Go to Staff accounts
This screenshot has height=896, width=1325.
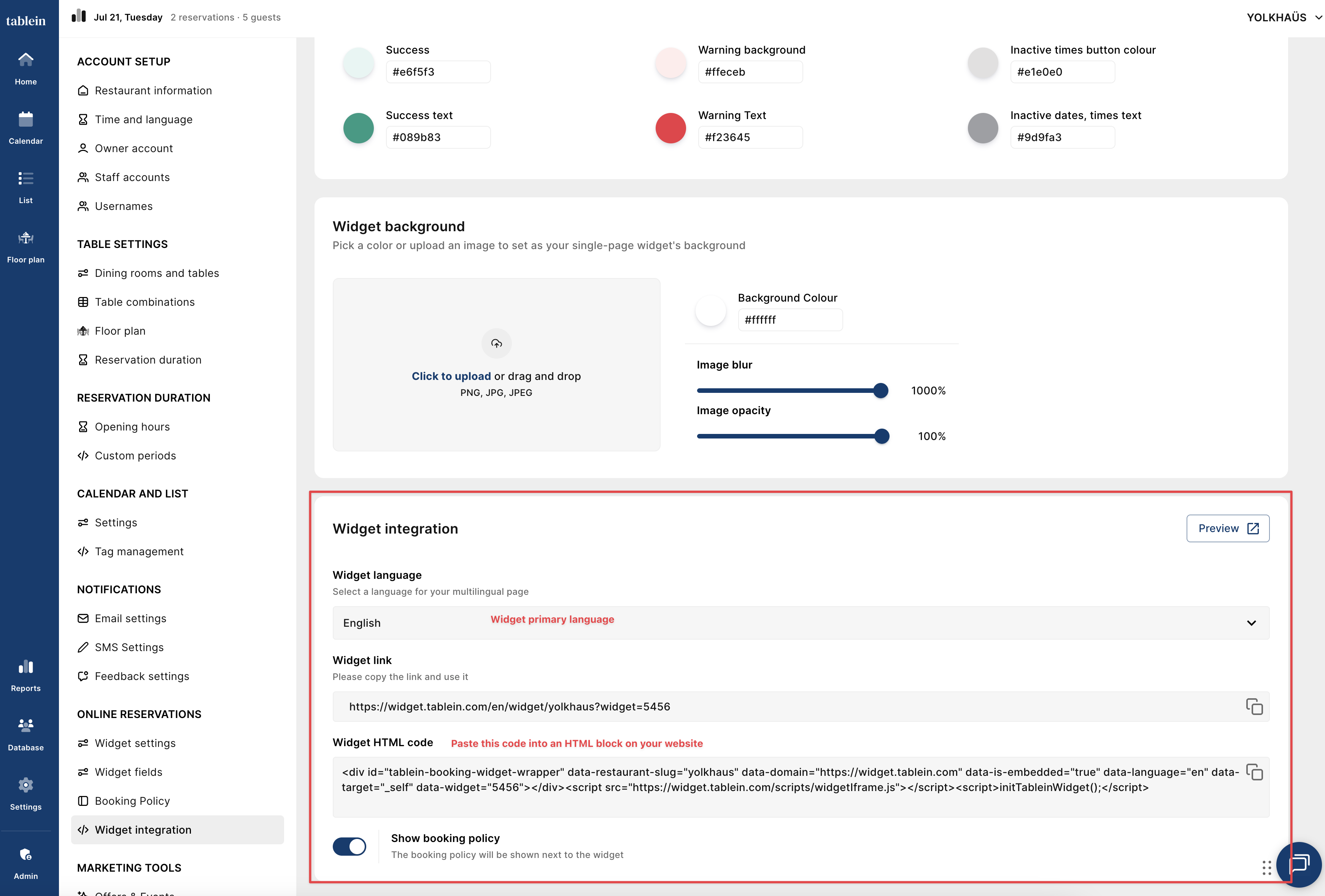[123, 177]
